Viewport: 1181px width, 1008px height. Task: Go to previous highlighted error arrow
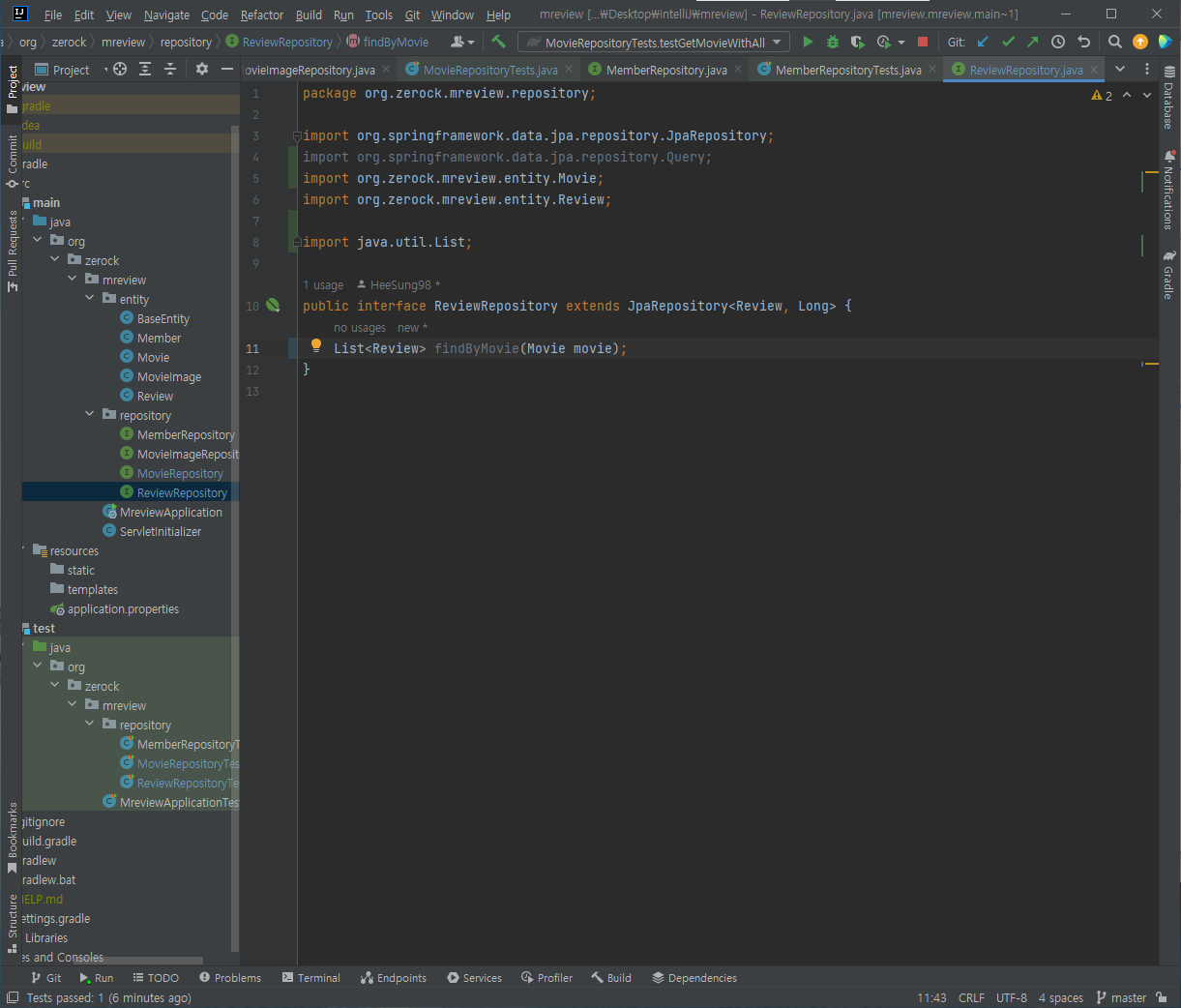point(1127,95)
